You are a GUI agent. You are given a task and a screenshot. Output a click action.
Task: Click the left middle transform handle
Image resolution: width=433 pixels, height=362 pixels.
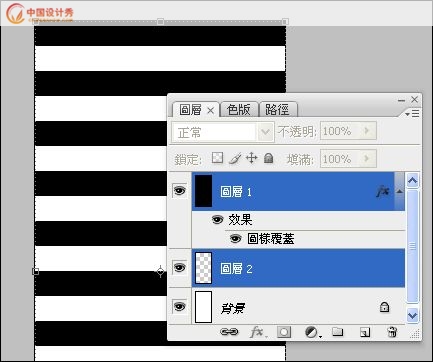coord(35,271)
